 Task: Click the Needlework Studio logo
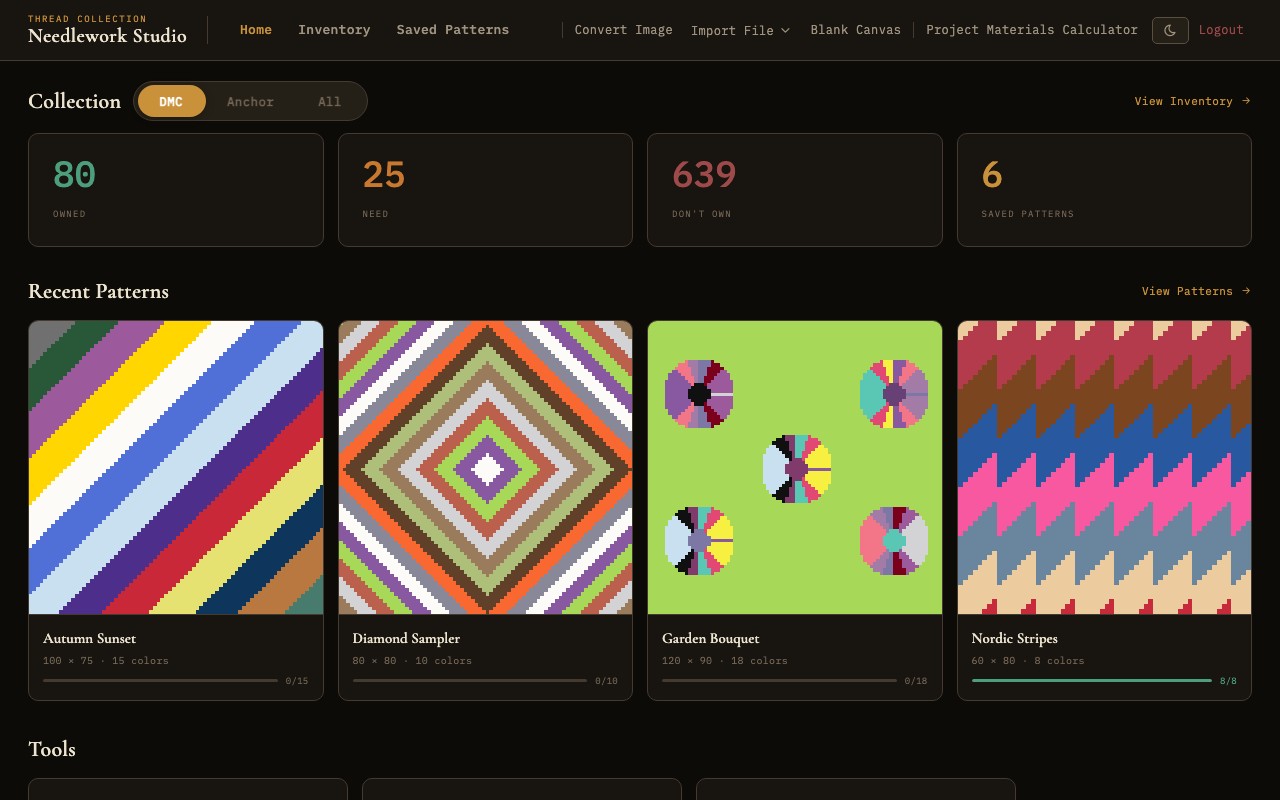[107, 30]
